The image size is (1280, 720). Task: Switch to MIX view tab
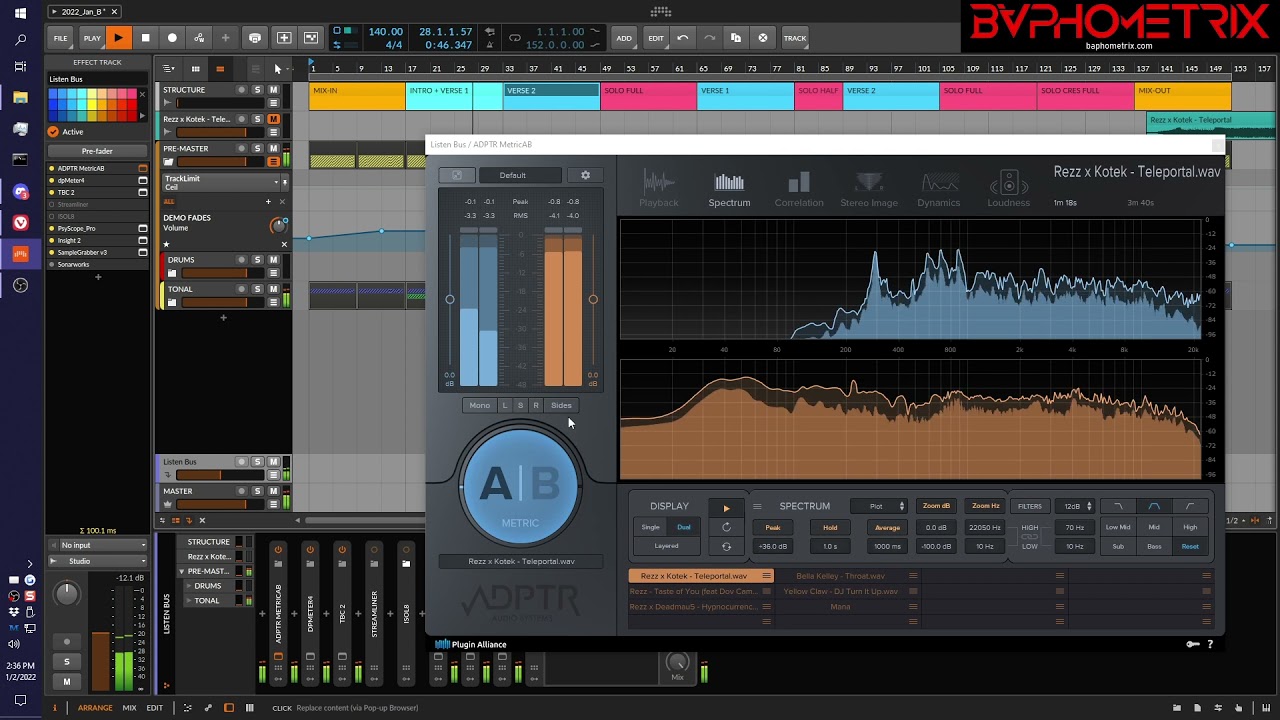click(129, 708)
